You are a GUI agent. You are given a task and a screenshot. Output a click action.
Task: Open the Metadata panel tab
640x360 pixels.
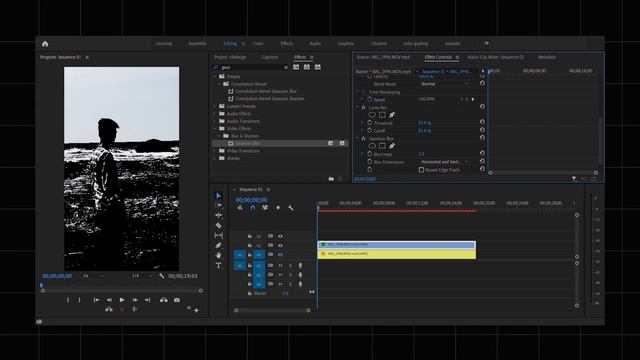tap(547, 58)
